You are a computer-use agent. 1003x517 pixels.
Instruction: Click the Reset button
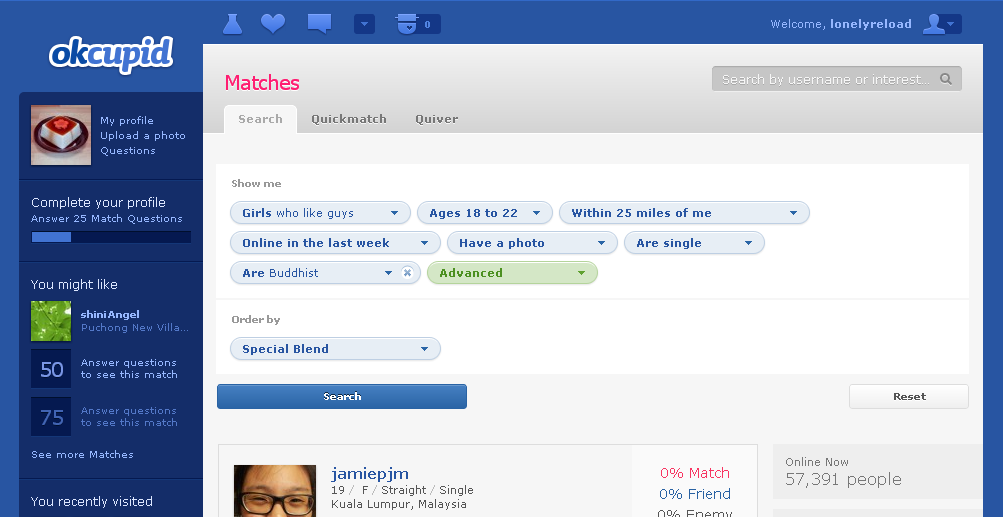(909, 396)
